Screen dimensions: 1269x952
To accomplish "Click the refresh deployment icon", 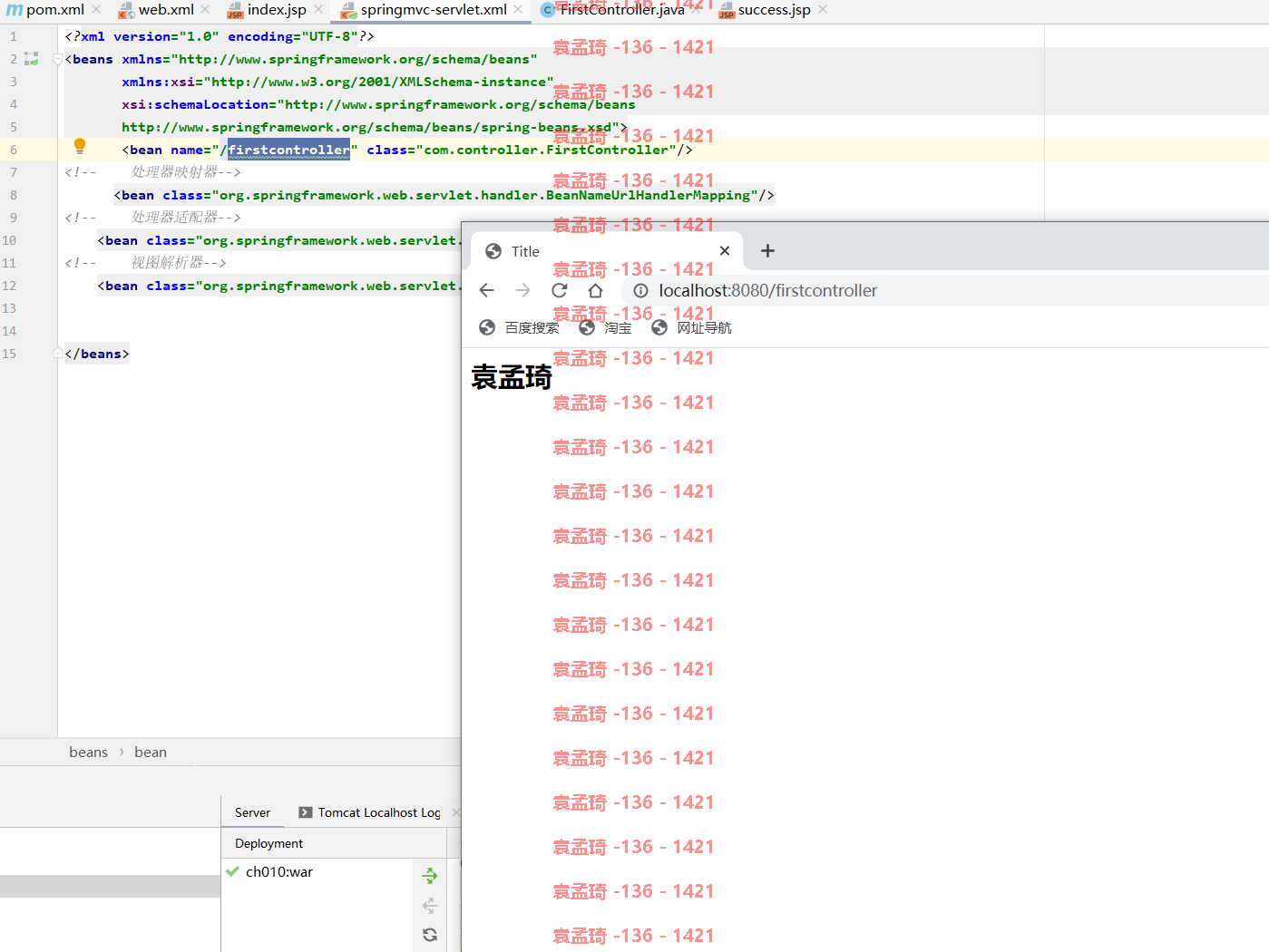I will [x=430, y=935].
